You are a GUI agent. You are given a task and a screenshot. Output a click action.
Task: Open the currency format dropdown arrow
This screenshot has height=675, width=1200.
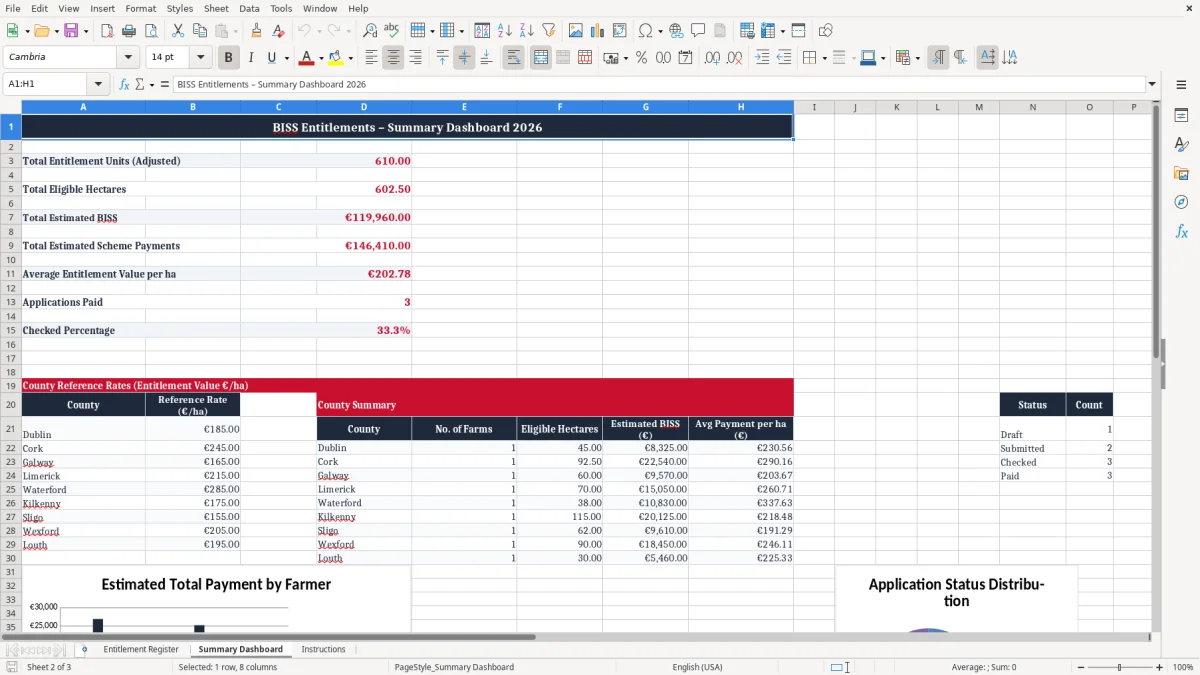point(625,58)
